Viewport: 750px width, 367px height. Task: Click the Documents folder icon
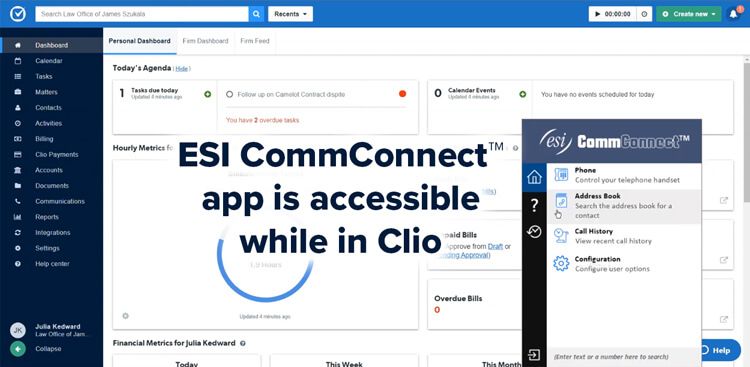[x=18, y=186]
